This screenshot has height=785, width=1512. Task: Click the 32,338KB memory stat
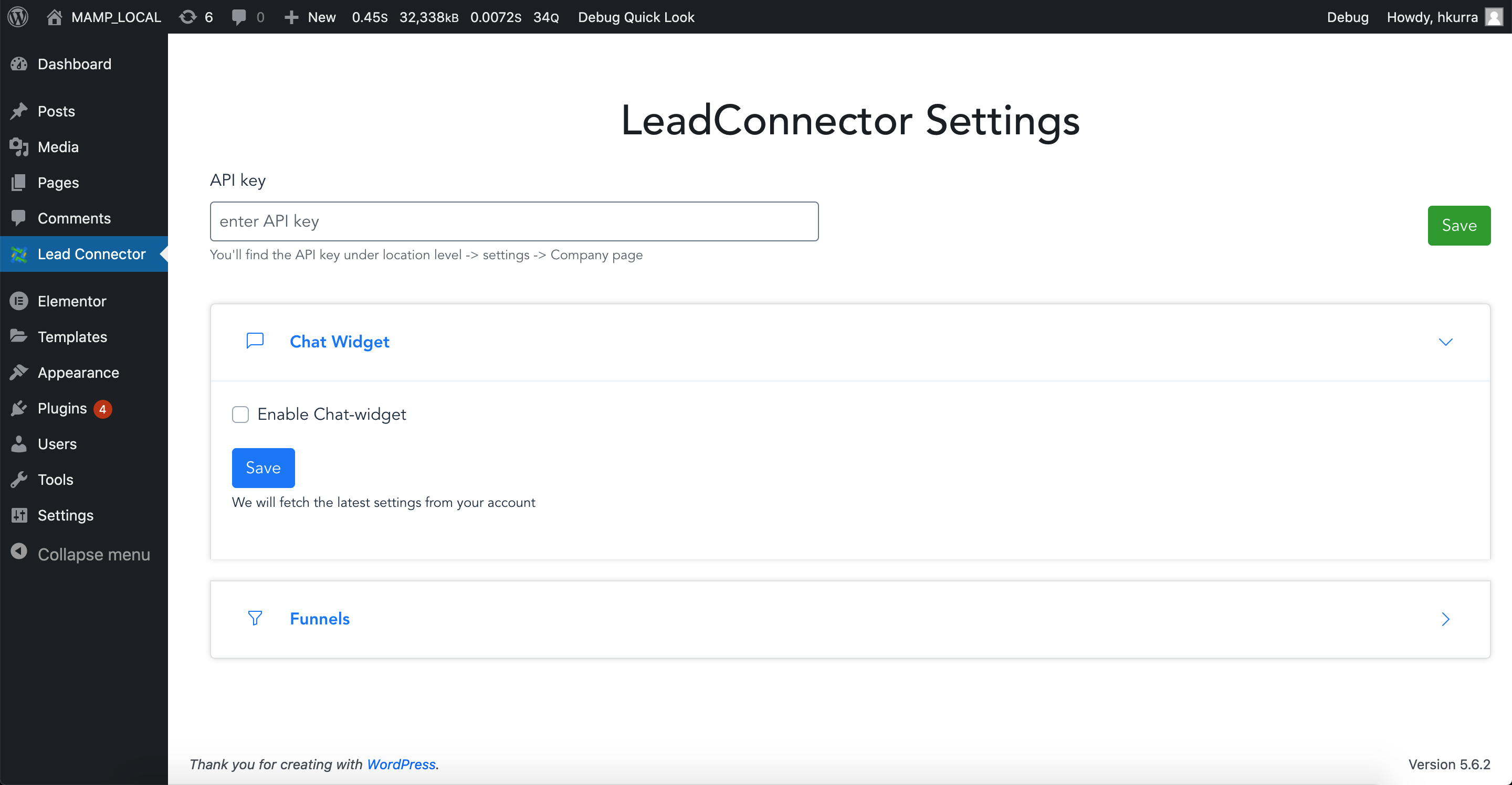click(428, 17)
